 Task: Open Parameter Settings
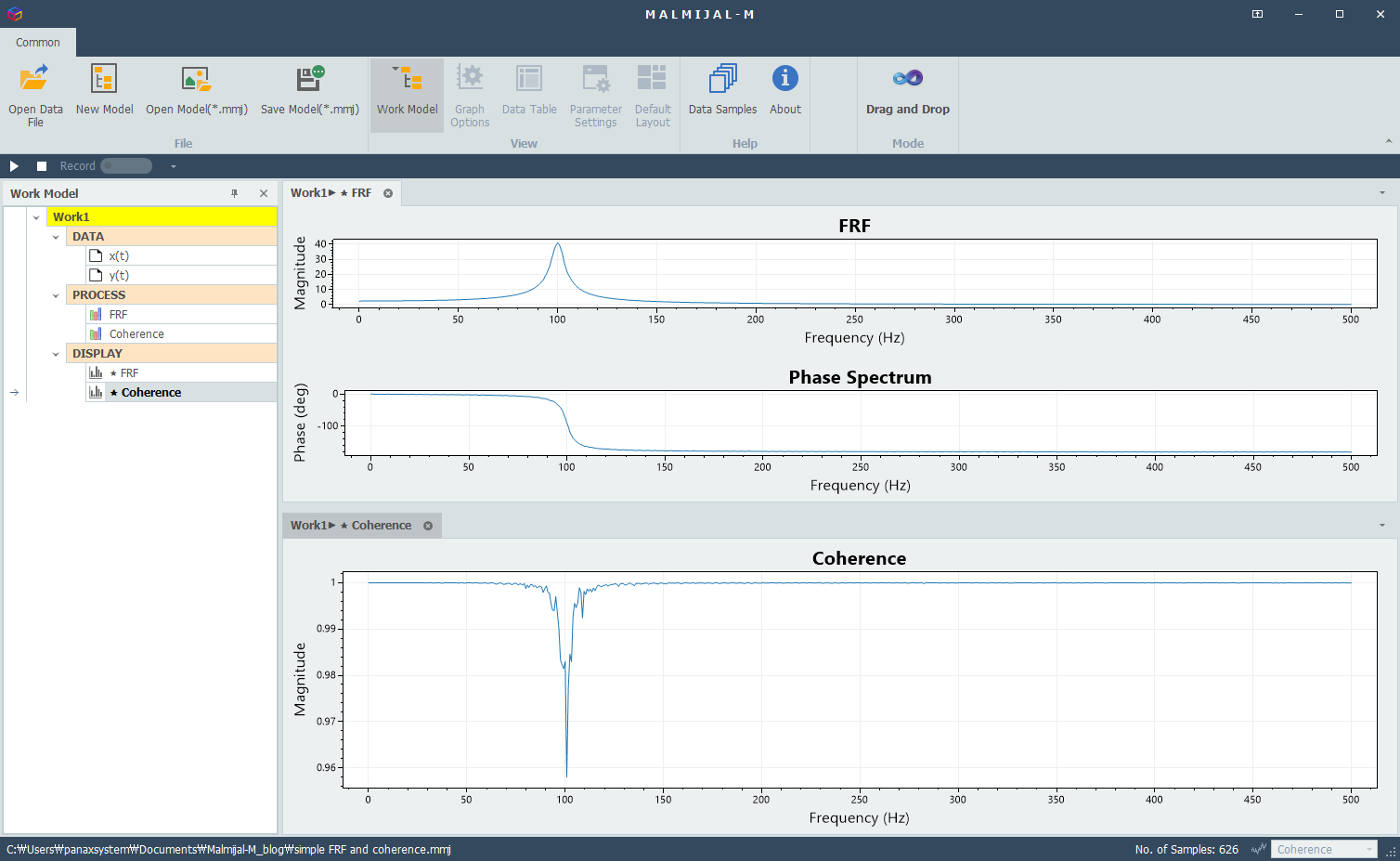pyautogui.click(x=596, y=94)
